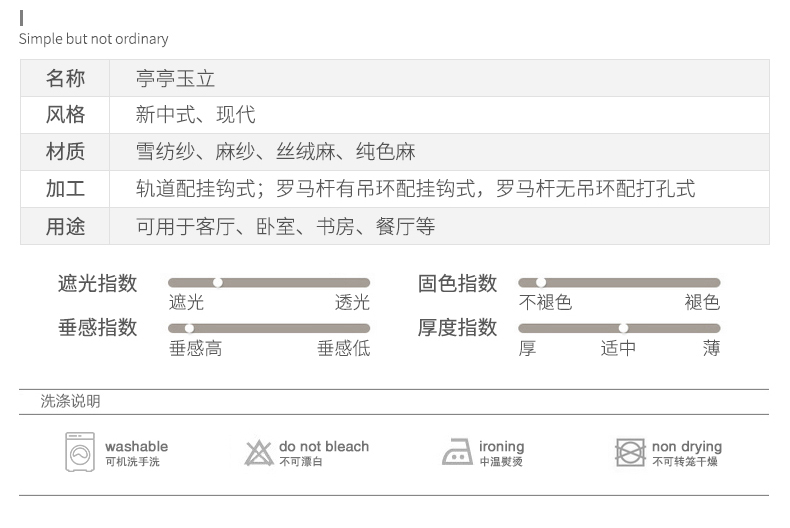Image resolution: width=790 pixels, height=528 pixels.
Task: Click the 遮光指数 slider knob
Action: pos(218,283)
